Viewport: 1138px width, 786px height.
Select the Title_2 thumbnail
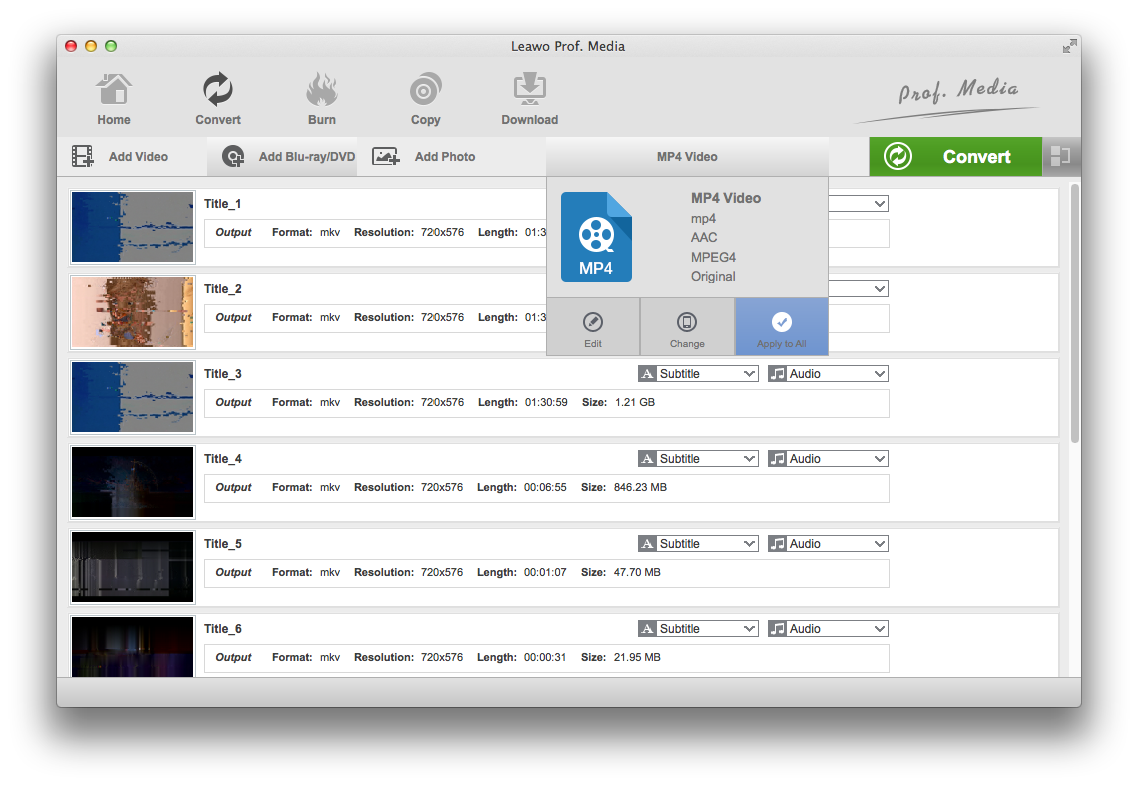pyautogui.click(x=133, y=312)
